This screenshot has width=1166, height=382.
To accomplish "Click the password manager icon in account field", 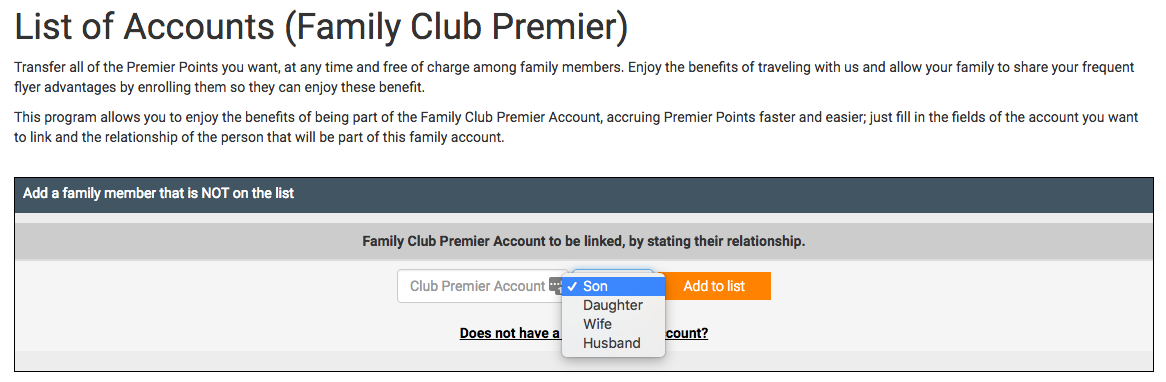I will click(556, 286).
